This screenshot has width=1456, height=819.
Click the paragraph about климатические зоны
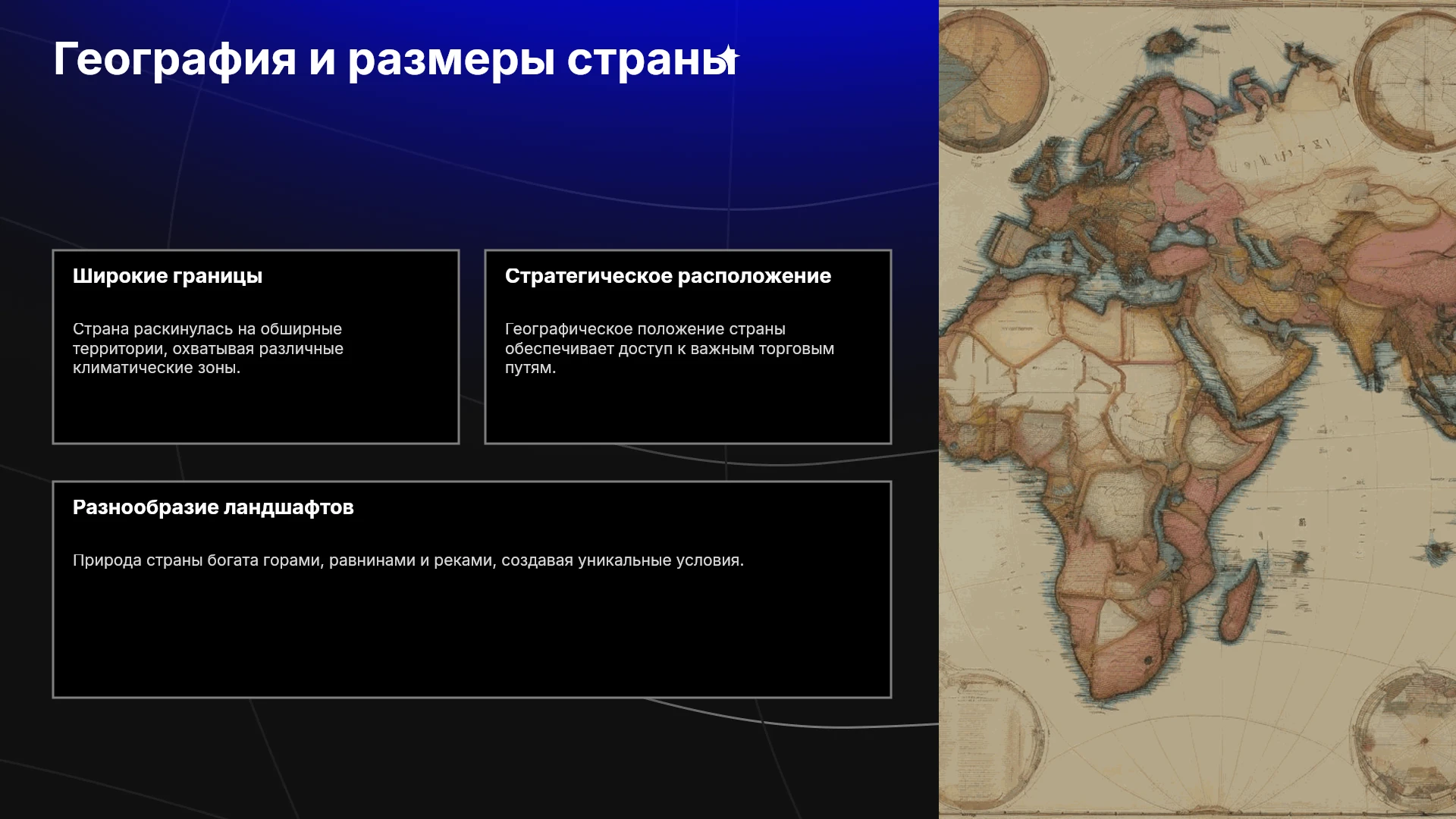coord(208,348)
